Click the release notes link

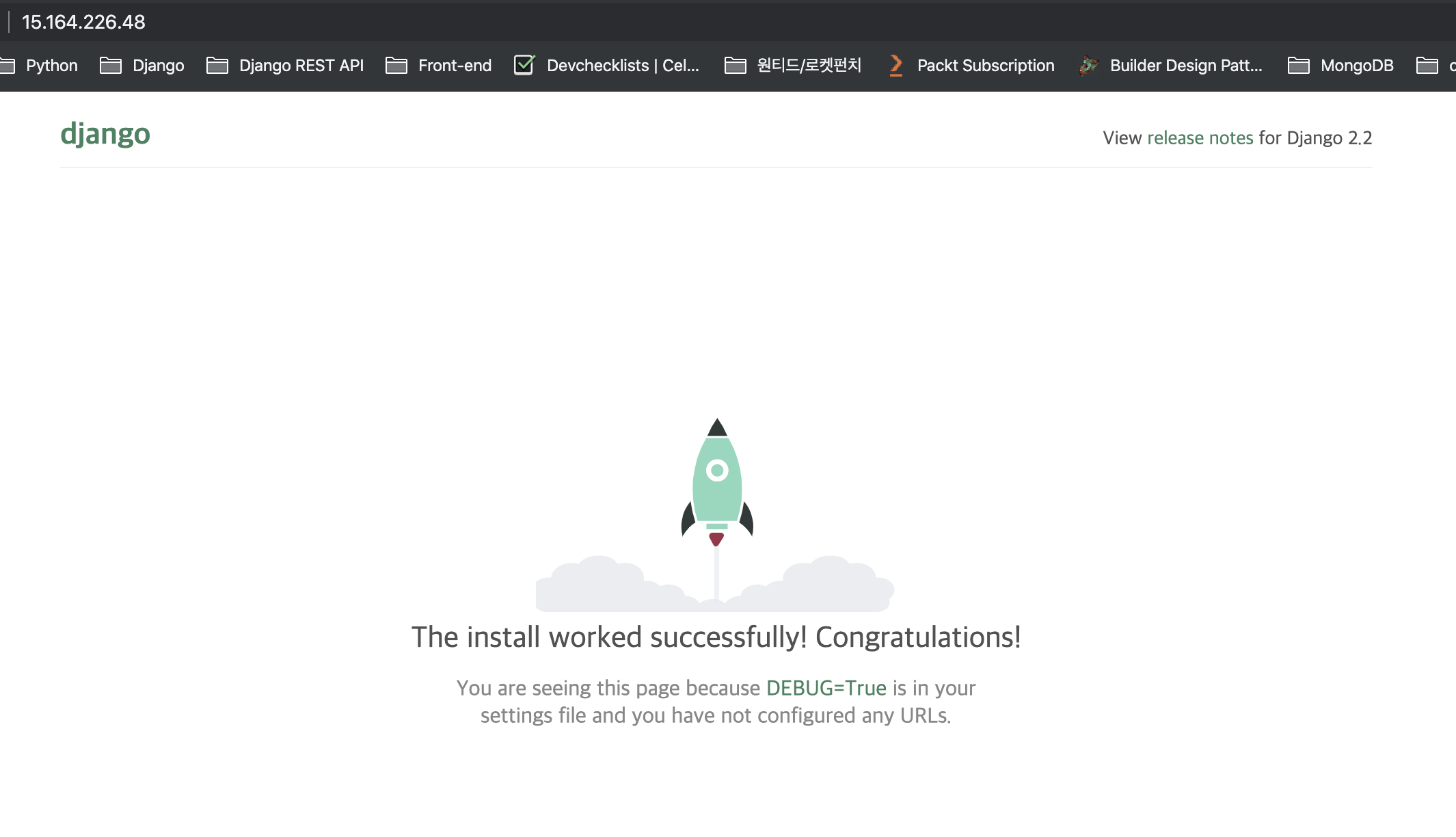tap(1200, 138)
